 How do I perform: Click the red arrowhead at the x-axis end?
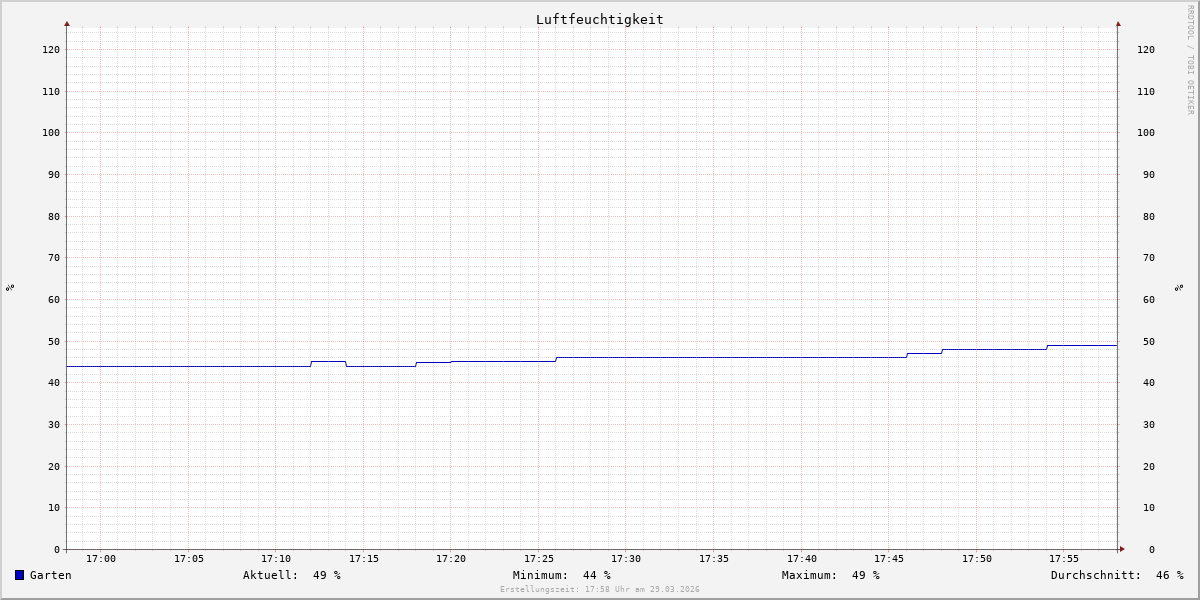(1122, 549)
